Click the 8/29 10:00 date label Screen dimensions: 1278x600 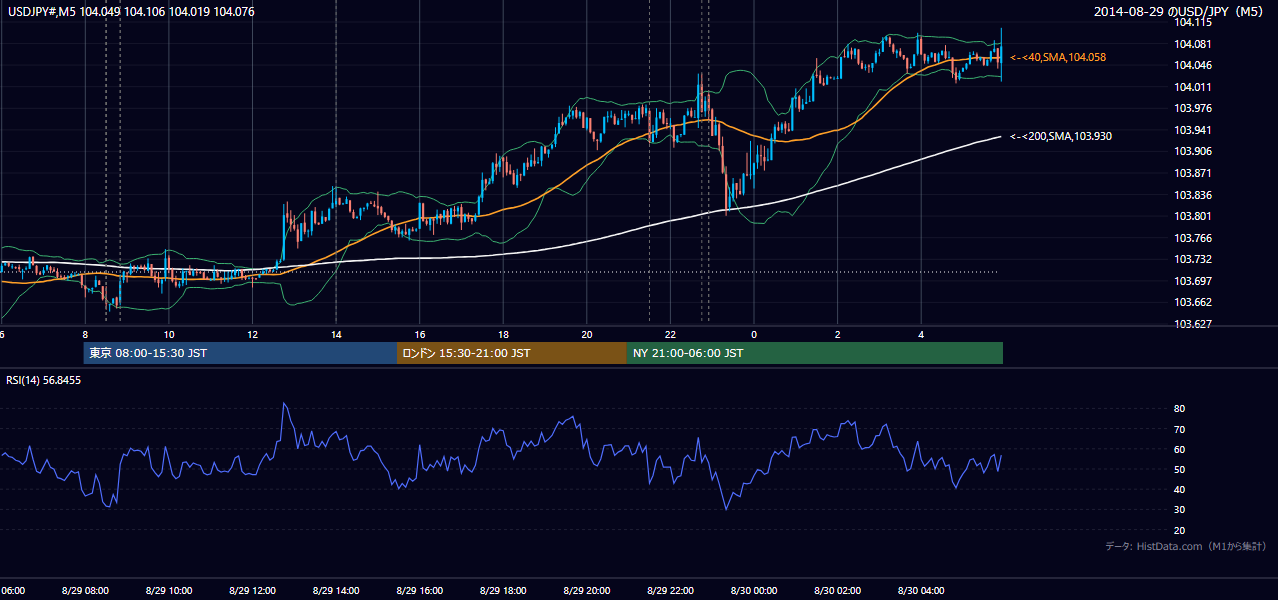coord(169,591)
